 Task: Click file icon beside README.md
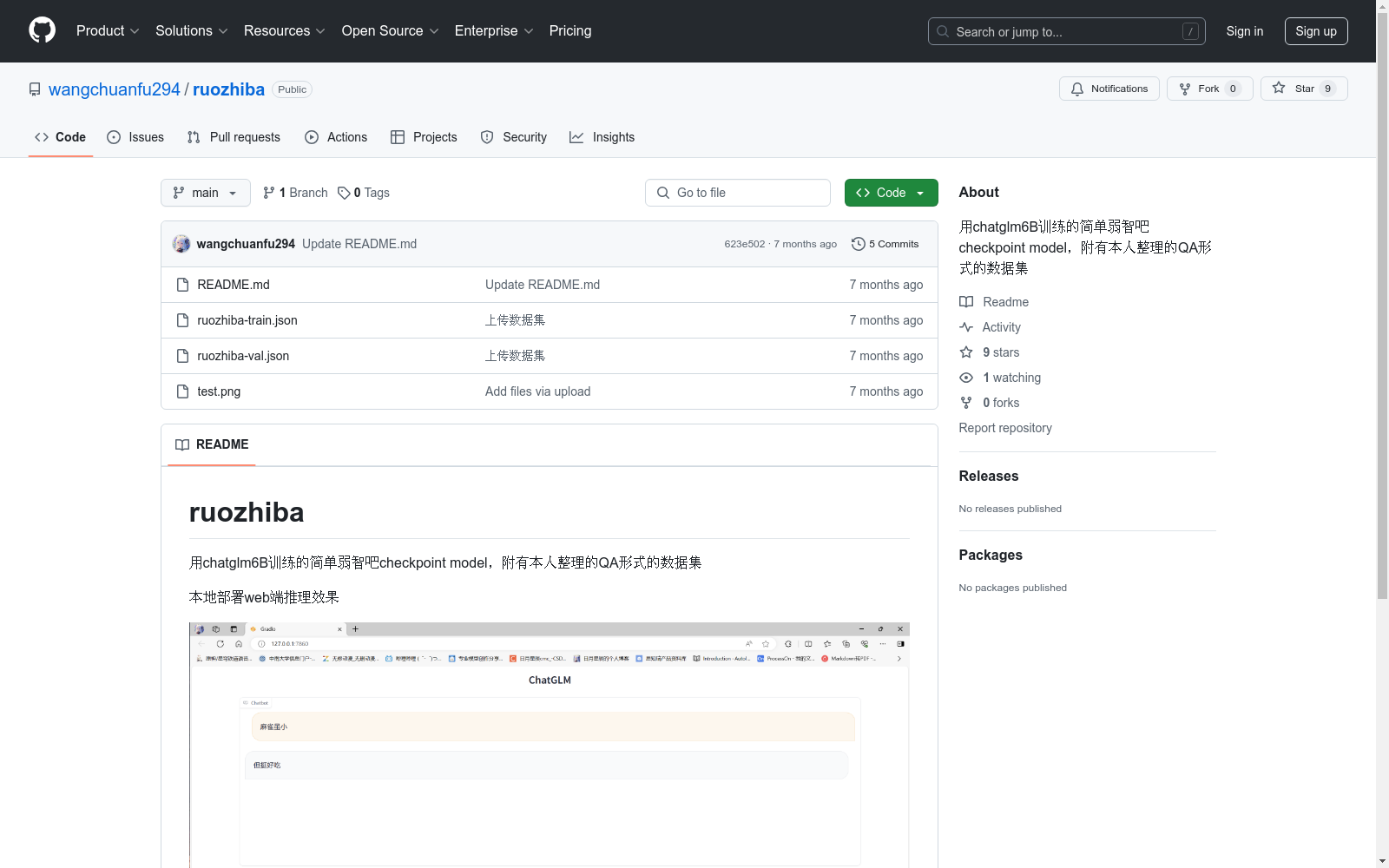pyautogui.click(x=182, y=285)
